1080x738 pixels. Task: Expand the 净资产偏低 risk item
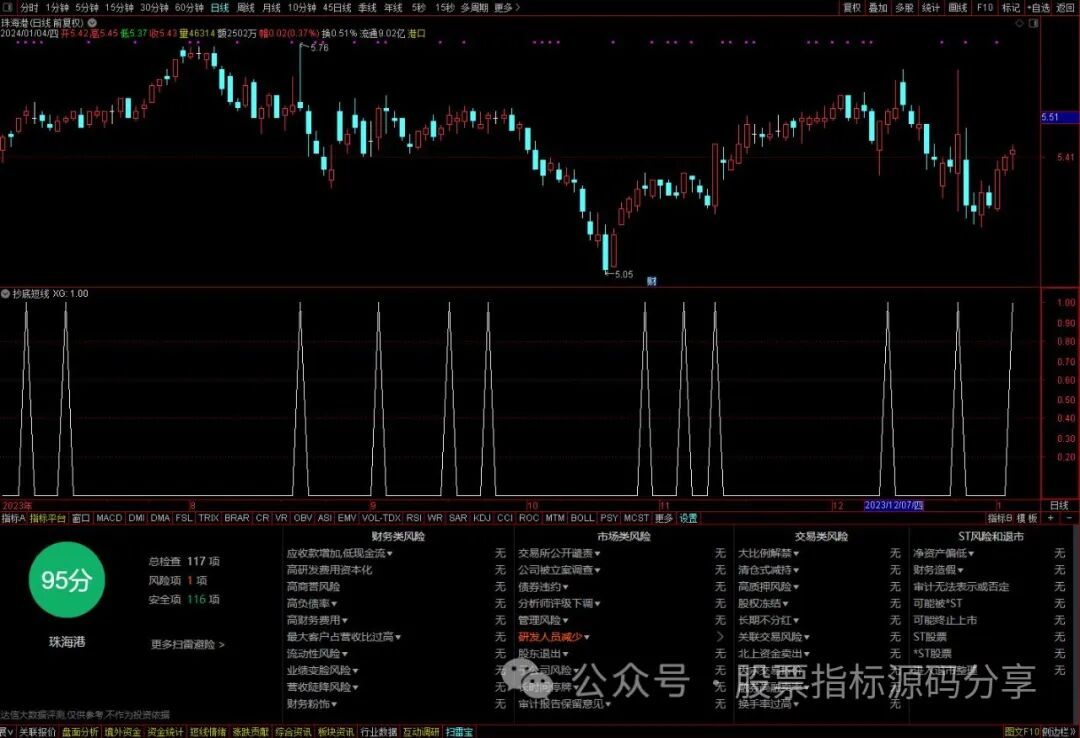pyautogui.click(x=944, y=553)
